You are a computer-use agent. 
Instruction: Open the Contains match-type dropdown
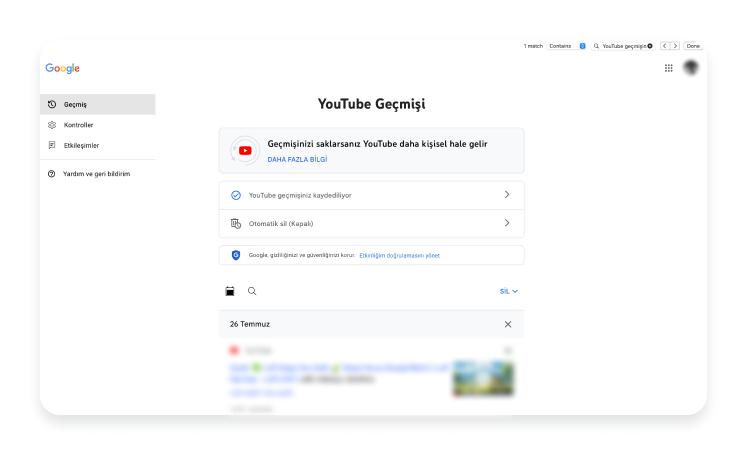tap(567, 46)
